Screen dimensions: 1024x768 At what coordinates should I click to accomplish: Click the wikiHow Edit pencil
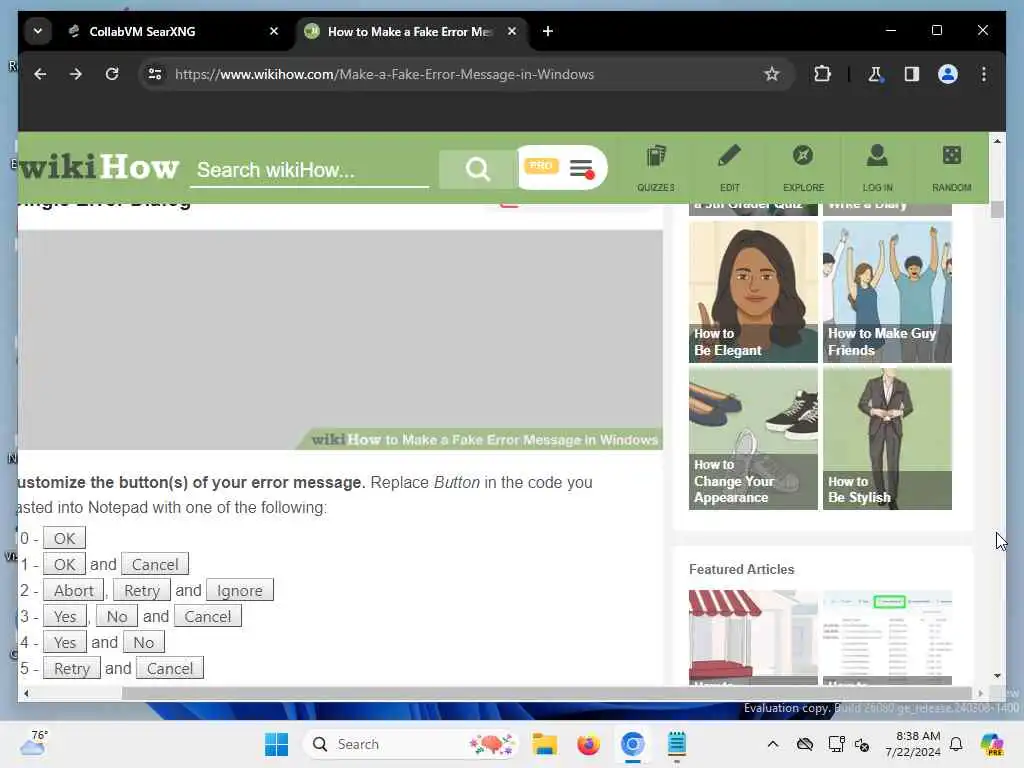click(x=729, y=168)
